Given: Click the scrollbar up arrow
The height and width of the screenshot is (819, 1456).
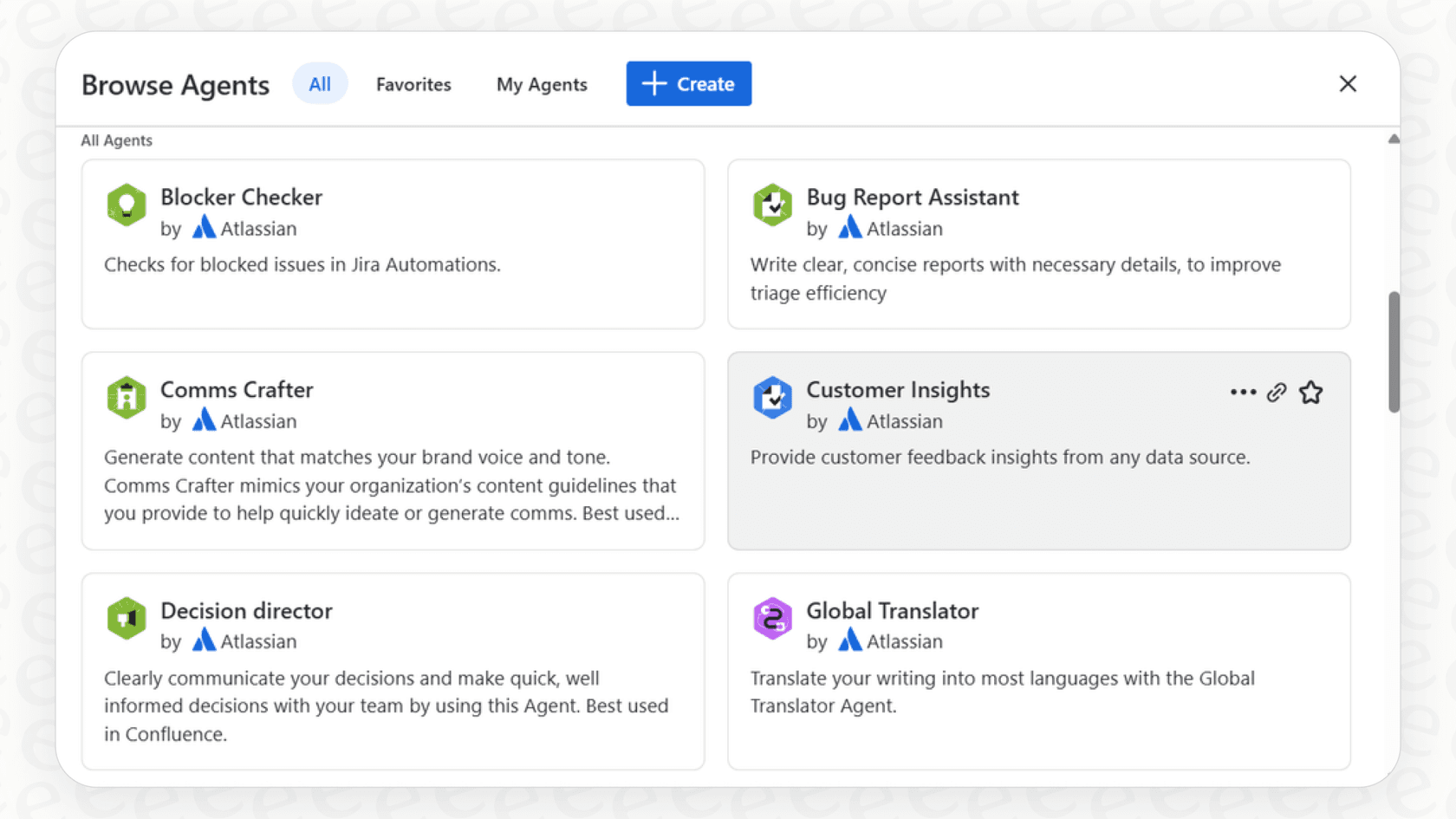Looking at the screenshot, I should (x=1394, y=140).
